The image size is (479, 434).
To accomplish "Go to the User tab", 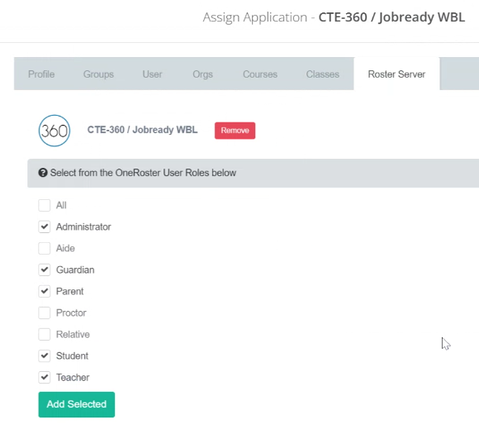I will point(152,74).
